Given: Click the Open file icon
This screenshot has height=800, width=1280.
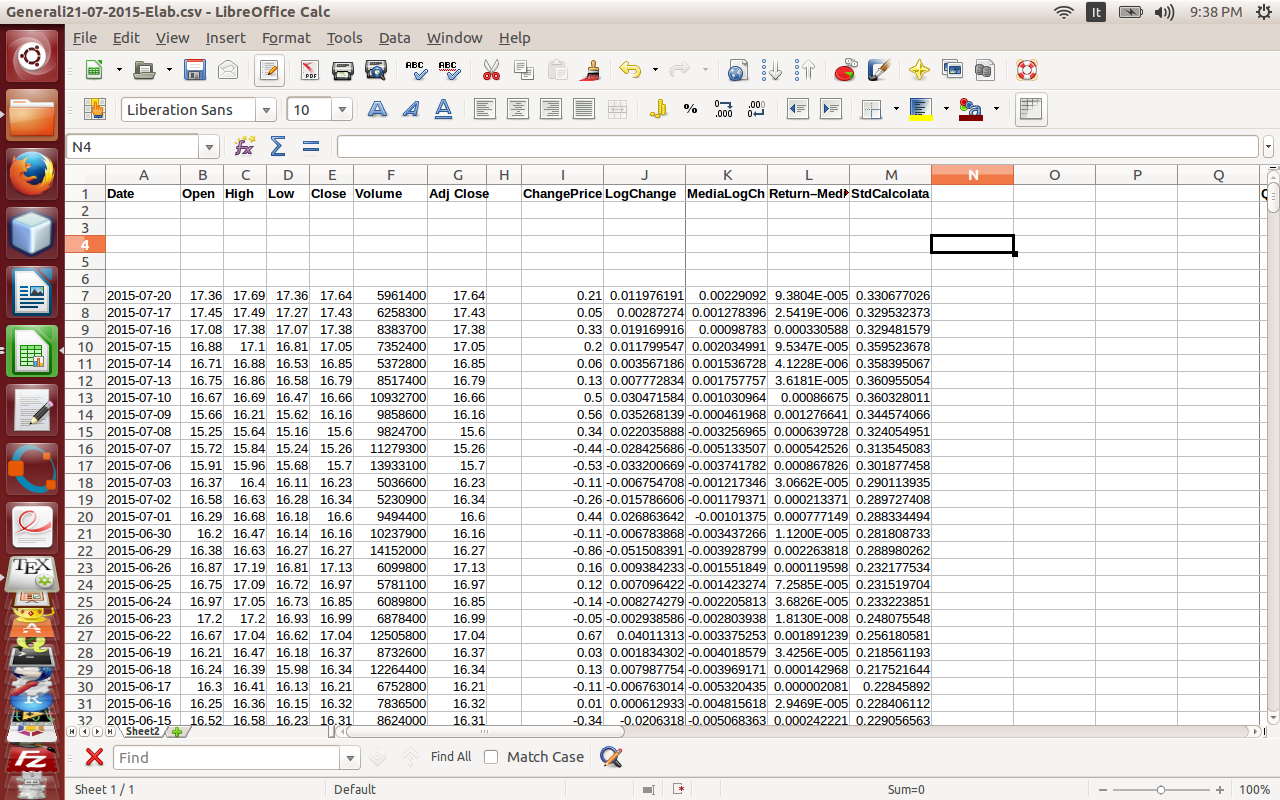Looking at the screenshot, I should click(145, 70).
